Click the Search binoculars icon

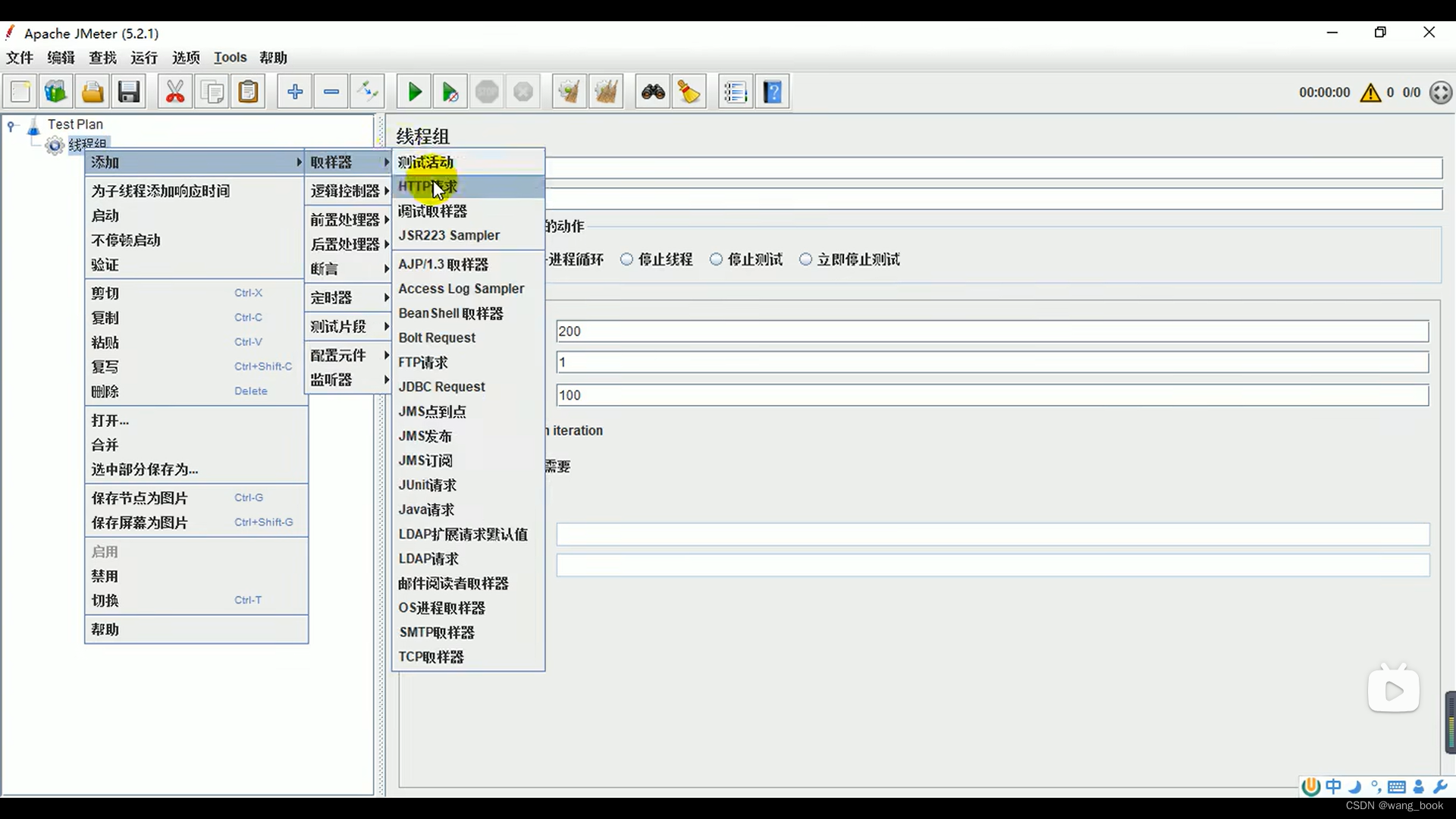(x=653, y=93)
